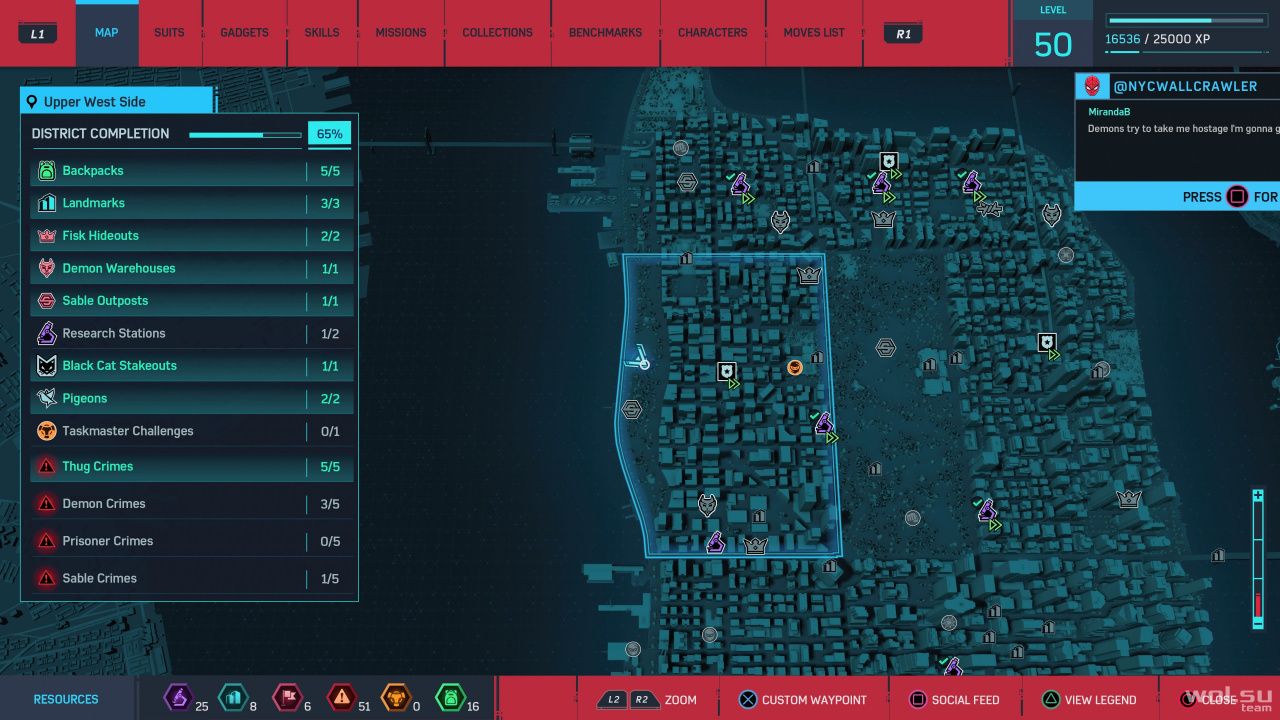The width and height of the screenshot is (1280, 720).
Task: Click the Thug Crimes warning icon
Action: point(46,466)
